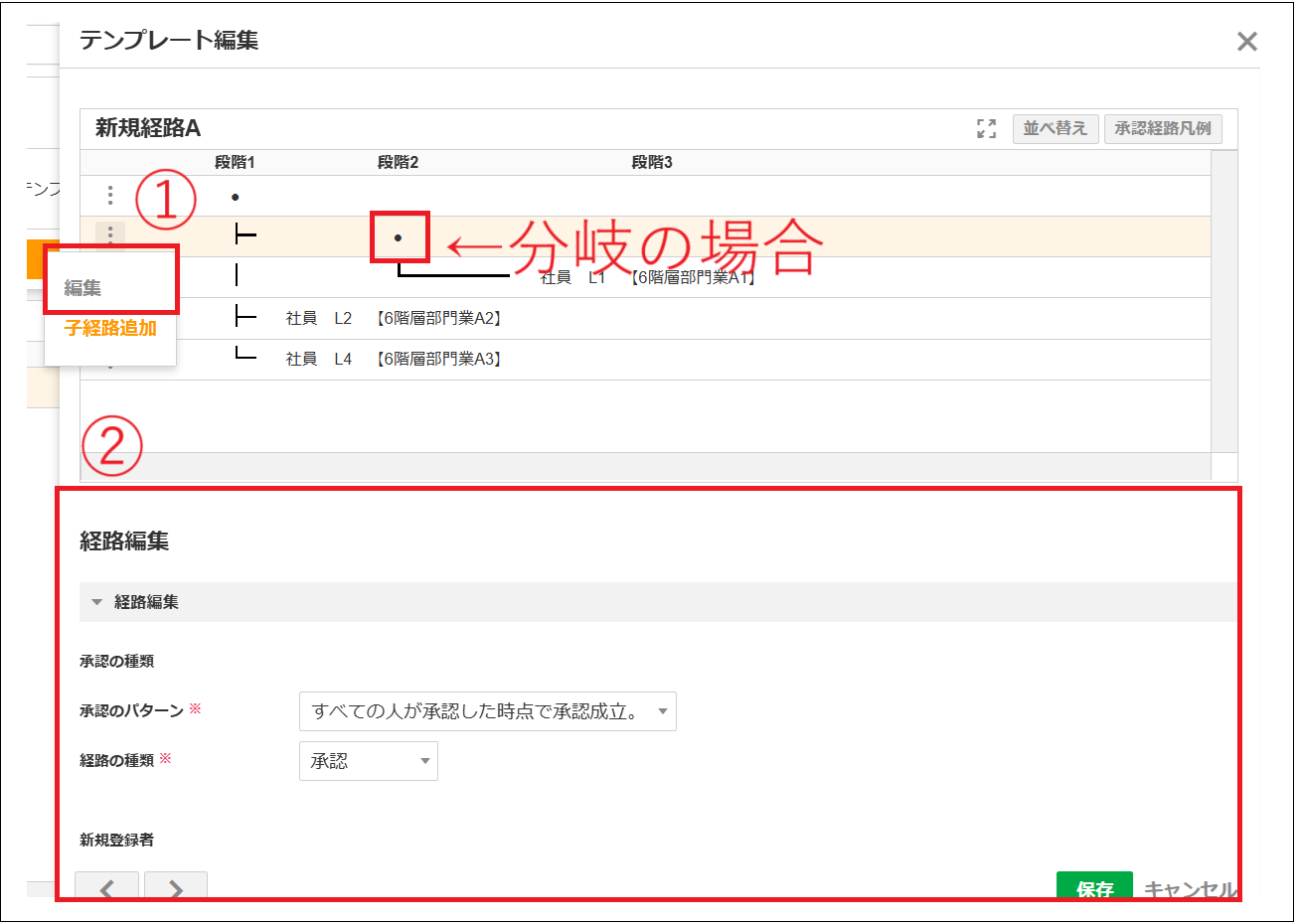The width and height of the screenshot is (1297, 924).
Task: Click the fullscreen expand icon beside 並べ替え
Action: (x=985, y=128)
